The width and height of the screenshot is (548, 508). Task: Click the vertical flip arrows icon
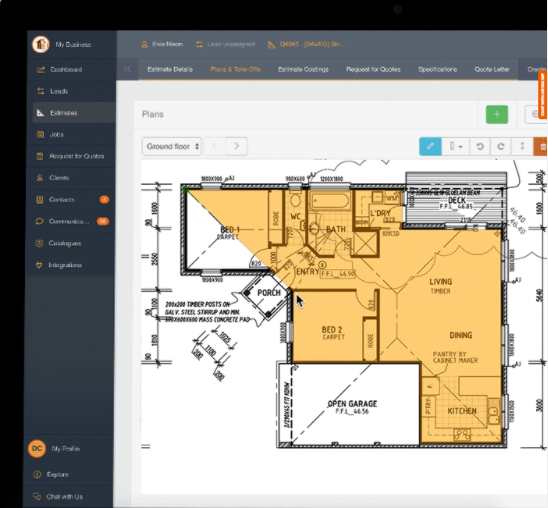click(x=522, y=146)
